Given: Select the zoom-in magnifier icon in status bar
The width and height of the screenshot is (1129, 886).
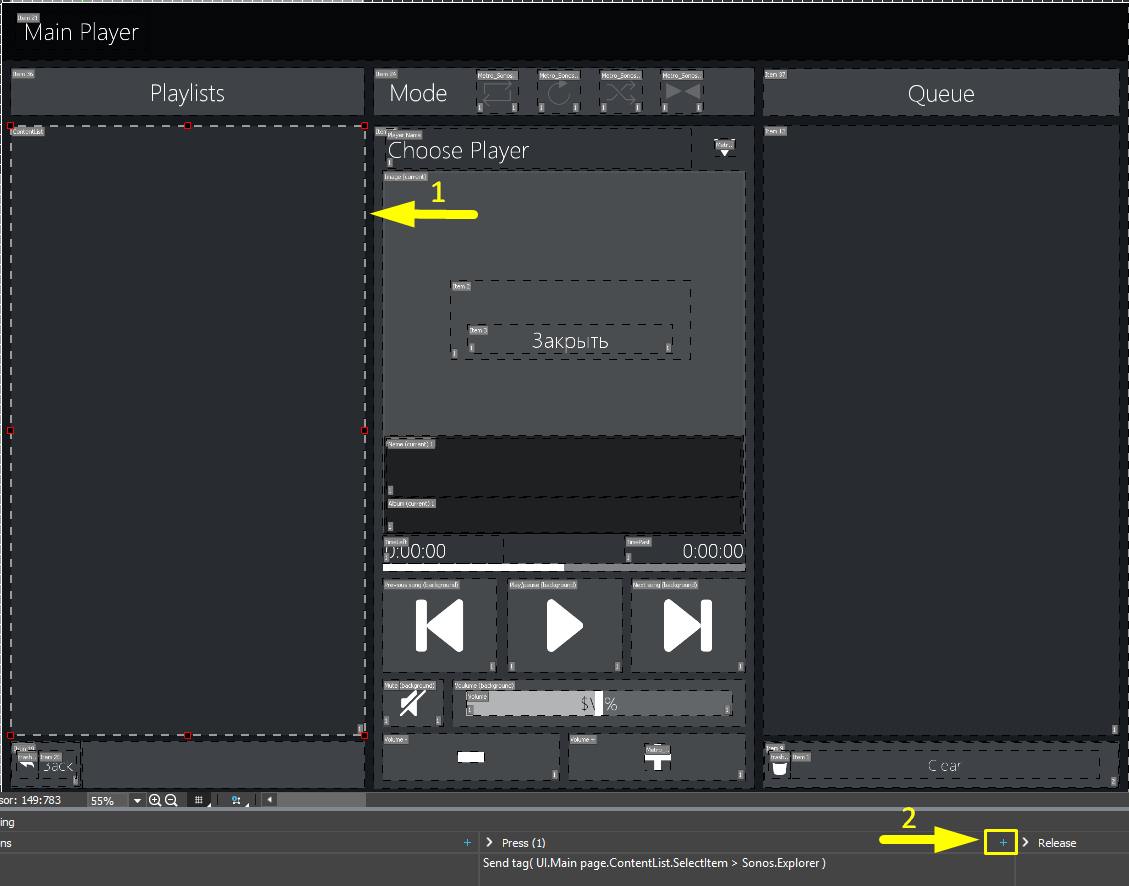Looking at the screenshot, I should tap(156, 800).
